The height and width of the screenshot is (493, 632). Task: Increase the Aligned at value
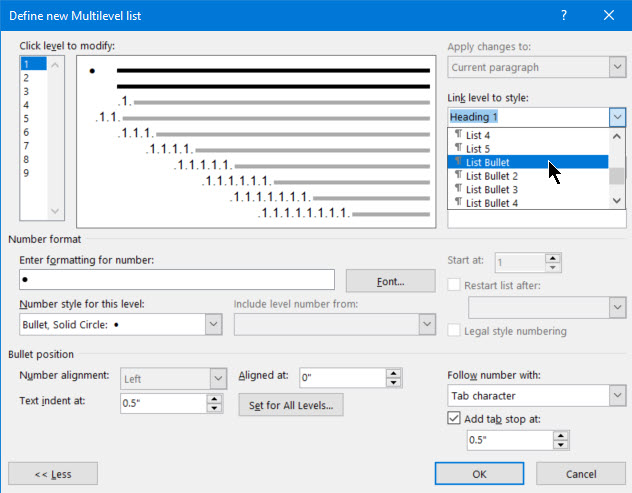pos(393,373)
